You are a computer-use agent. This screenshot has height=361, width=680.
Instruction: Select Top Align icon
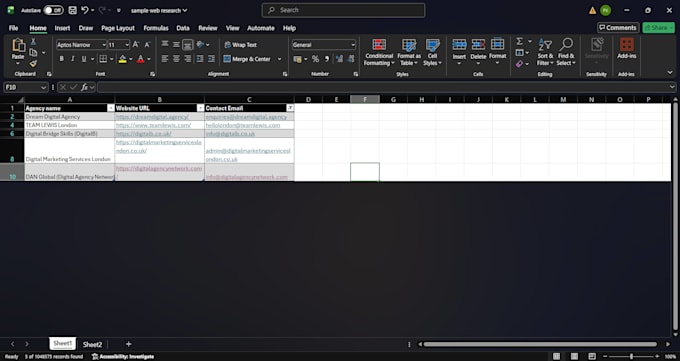[165, 44]
